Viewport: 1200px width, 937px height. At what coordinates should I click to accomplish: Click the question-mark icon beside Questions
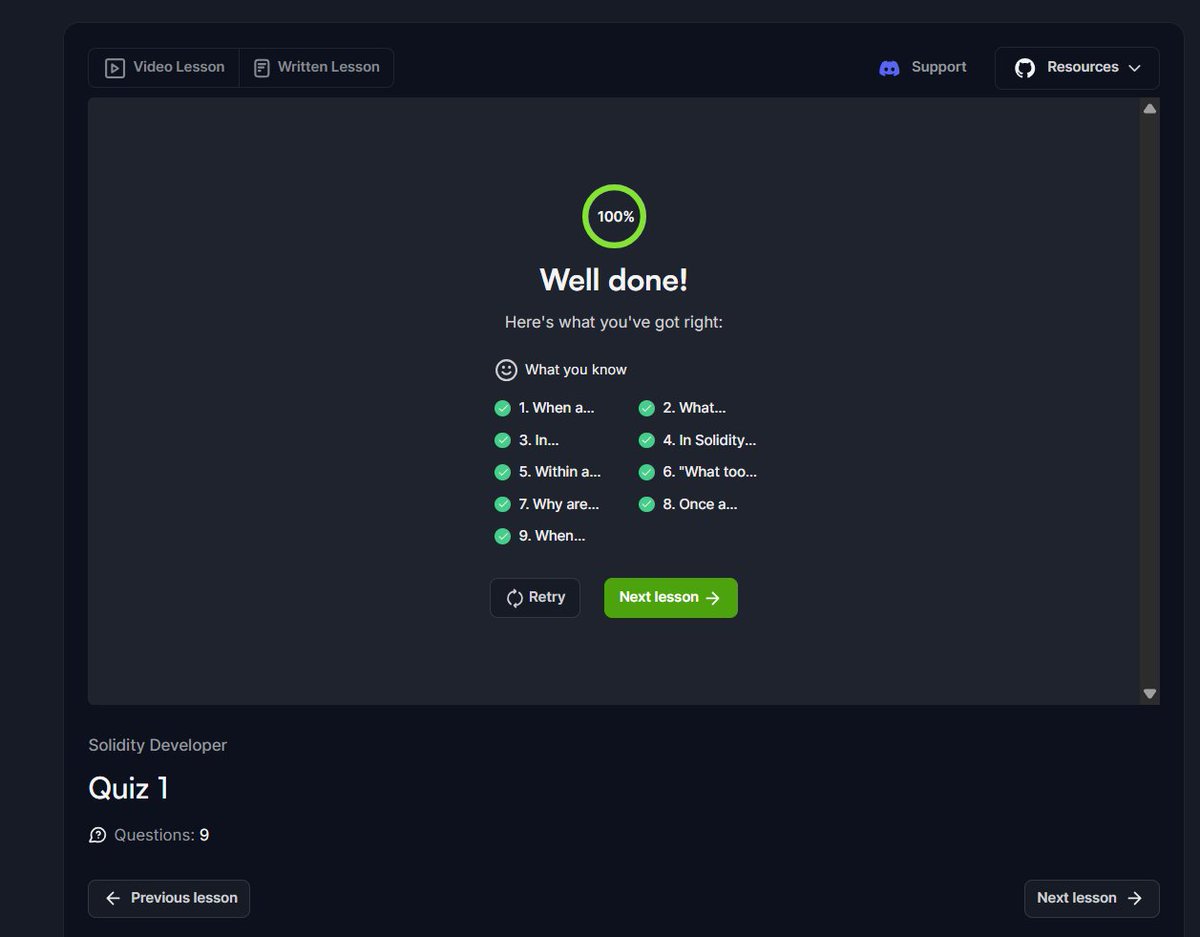(98, 835)
